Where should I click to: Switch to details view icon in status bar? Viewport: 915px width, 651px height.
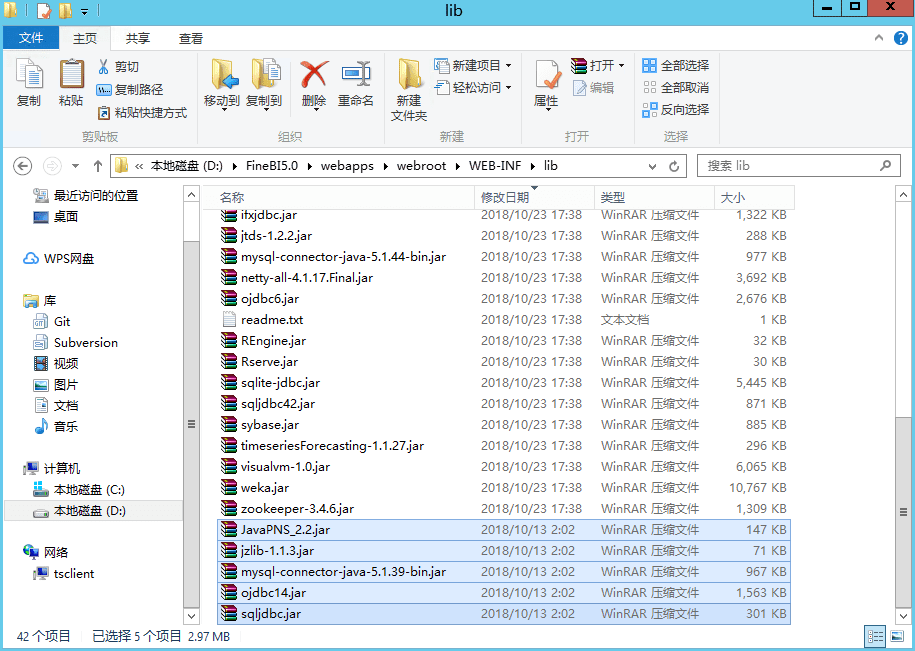coord(875,636)
